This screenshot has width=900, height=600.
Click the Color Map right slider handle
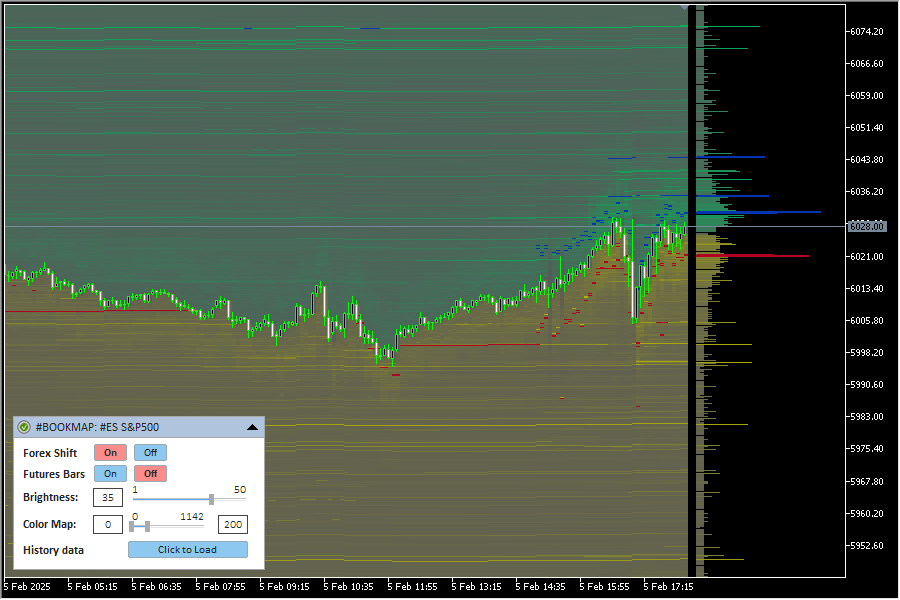pyautogui.click(x=147, y=526)
